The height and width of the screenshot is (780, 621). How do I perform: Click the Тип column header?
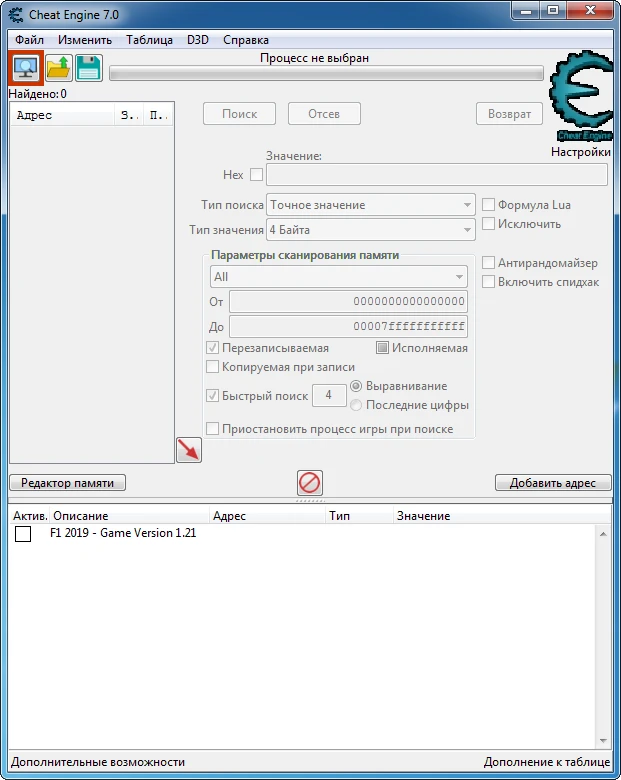tap(359, 516)
